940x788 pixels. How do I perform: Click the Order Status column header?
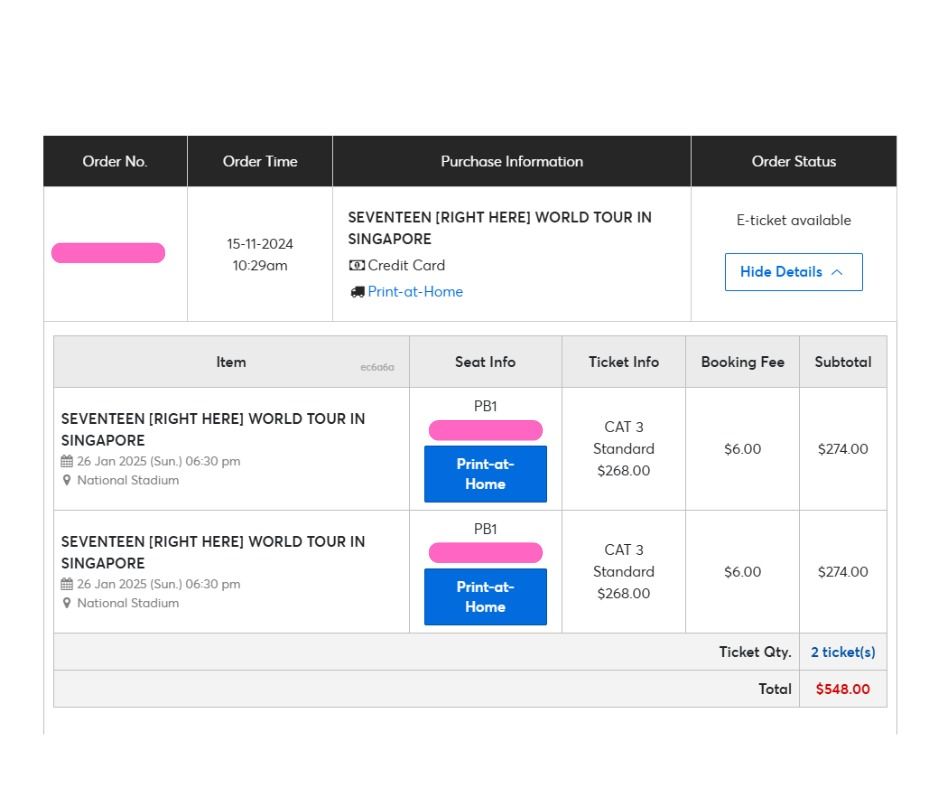pyautogui.click(x=793, y=161)
